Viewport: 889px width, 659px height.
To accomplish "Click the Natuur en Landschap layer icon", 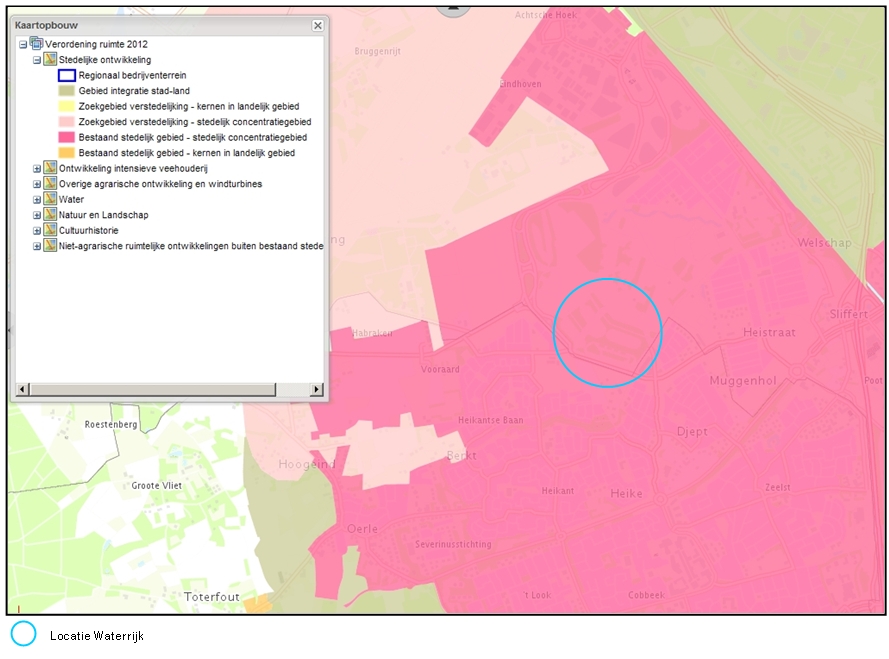I will [x=51, y=215].
